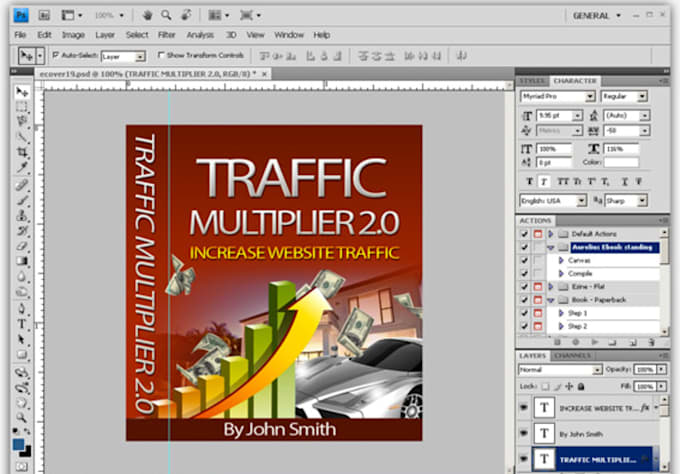Open the Image menu

[x=73, y=35]
